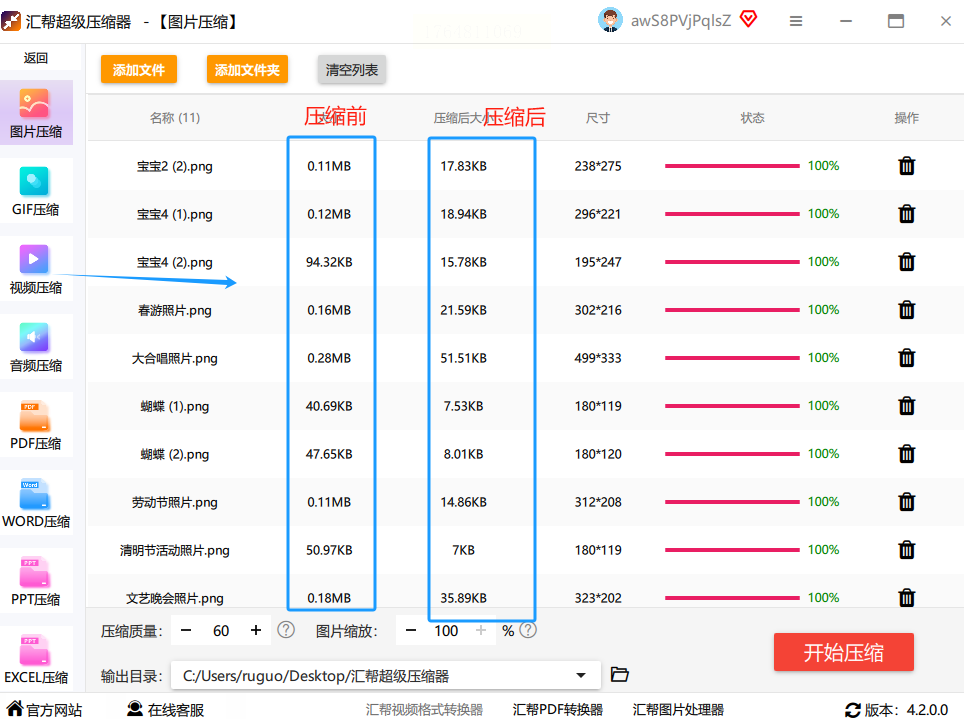Click the 清空列表 button
The height and width of the screenshot is (719, 964).
pyautogui.click(x=351, y=70)
